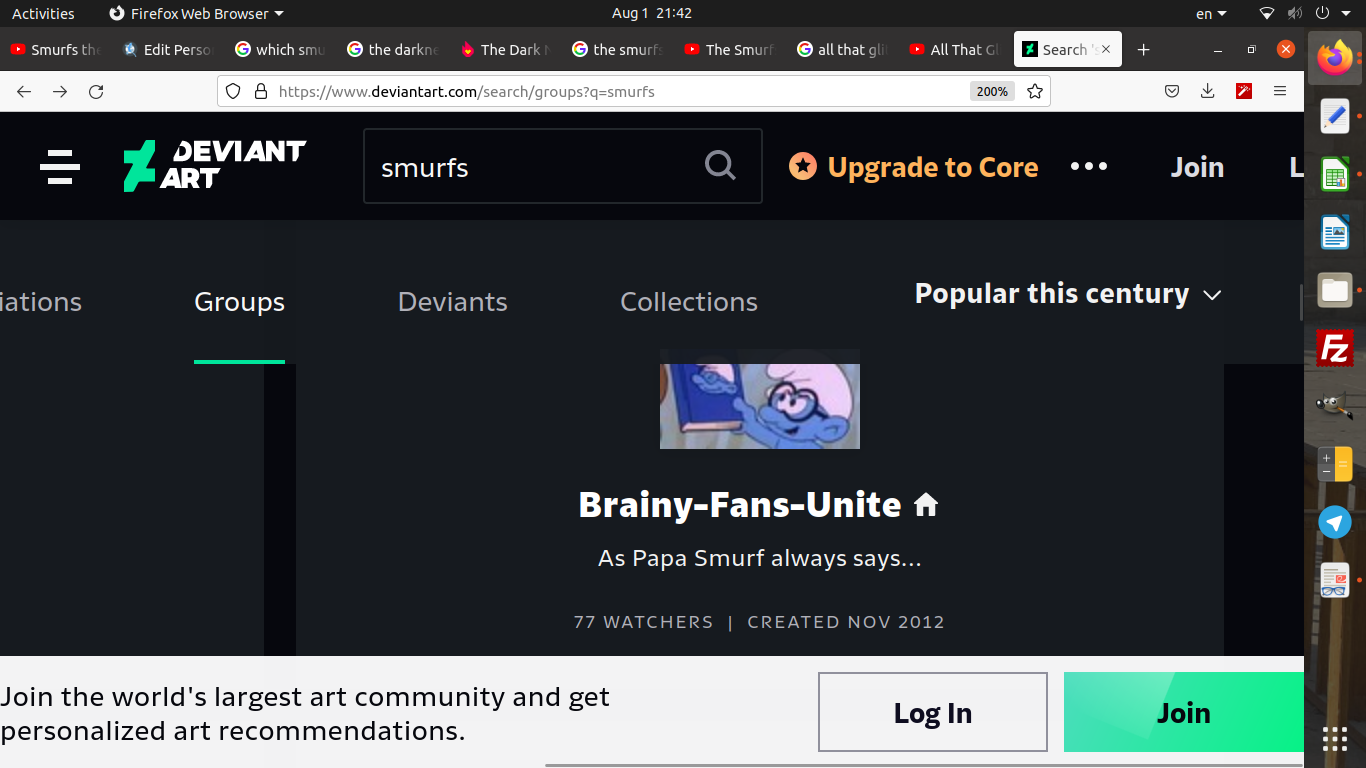This screenshot has height=768, width=1366.
Task: Click the Core star icon
Action: point(803,166)
